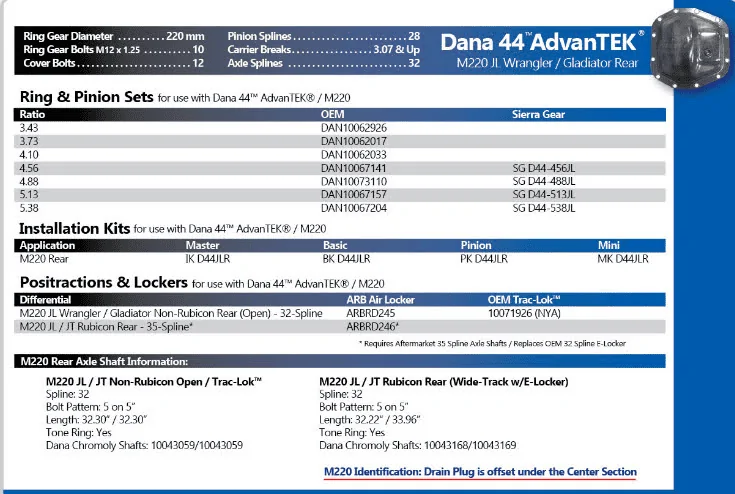Click OEM Trac-Lok part 10071926

(524, 313)
